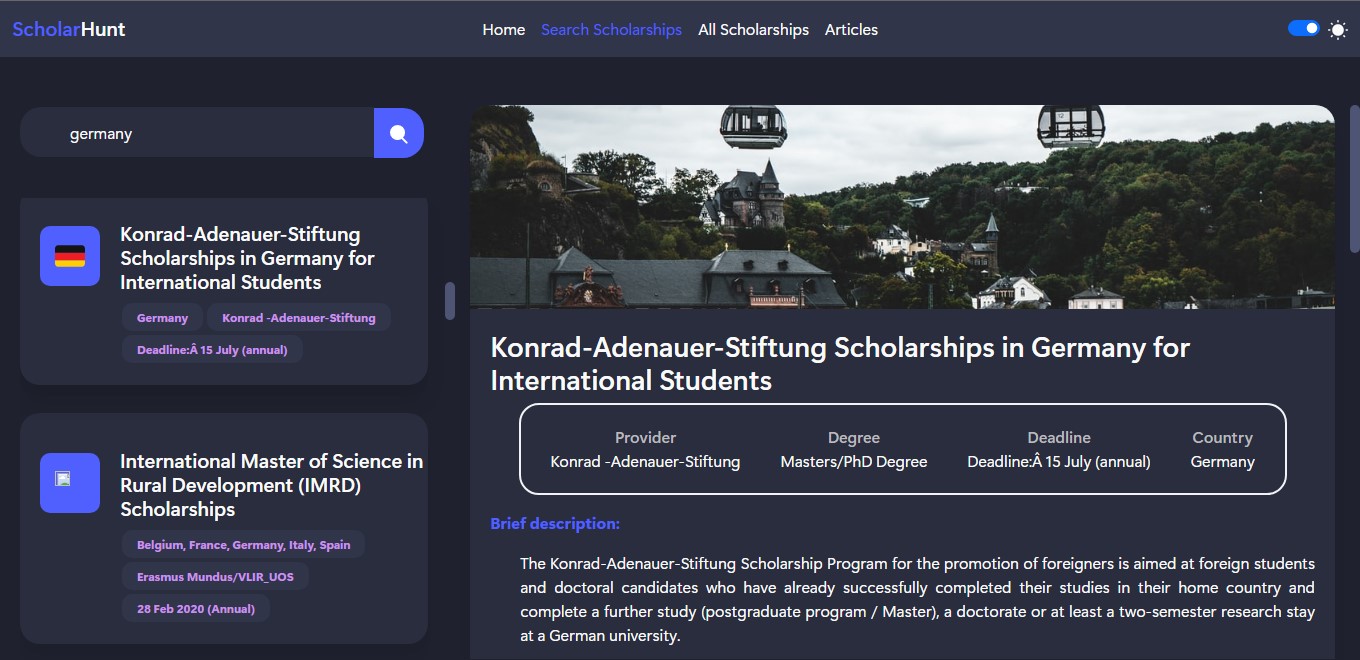Open the Articles nav item
Viewport: 1360px width, 660px height.
pyautogui.click(x=851, y=30)
